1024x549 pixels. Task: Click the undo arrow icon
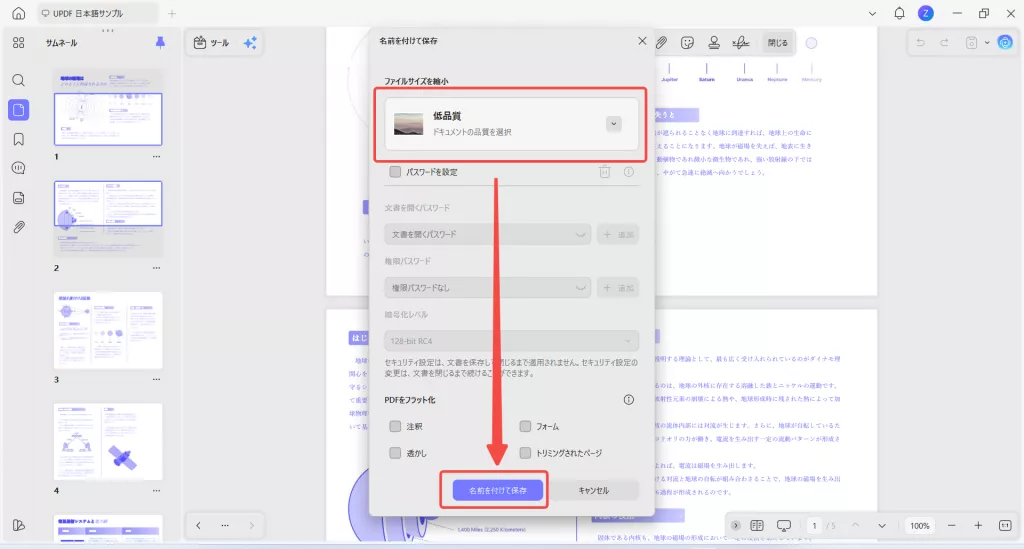point(920,42)
